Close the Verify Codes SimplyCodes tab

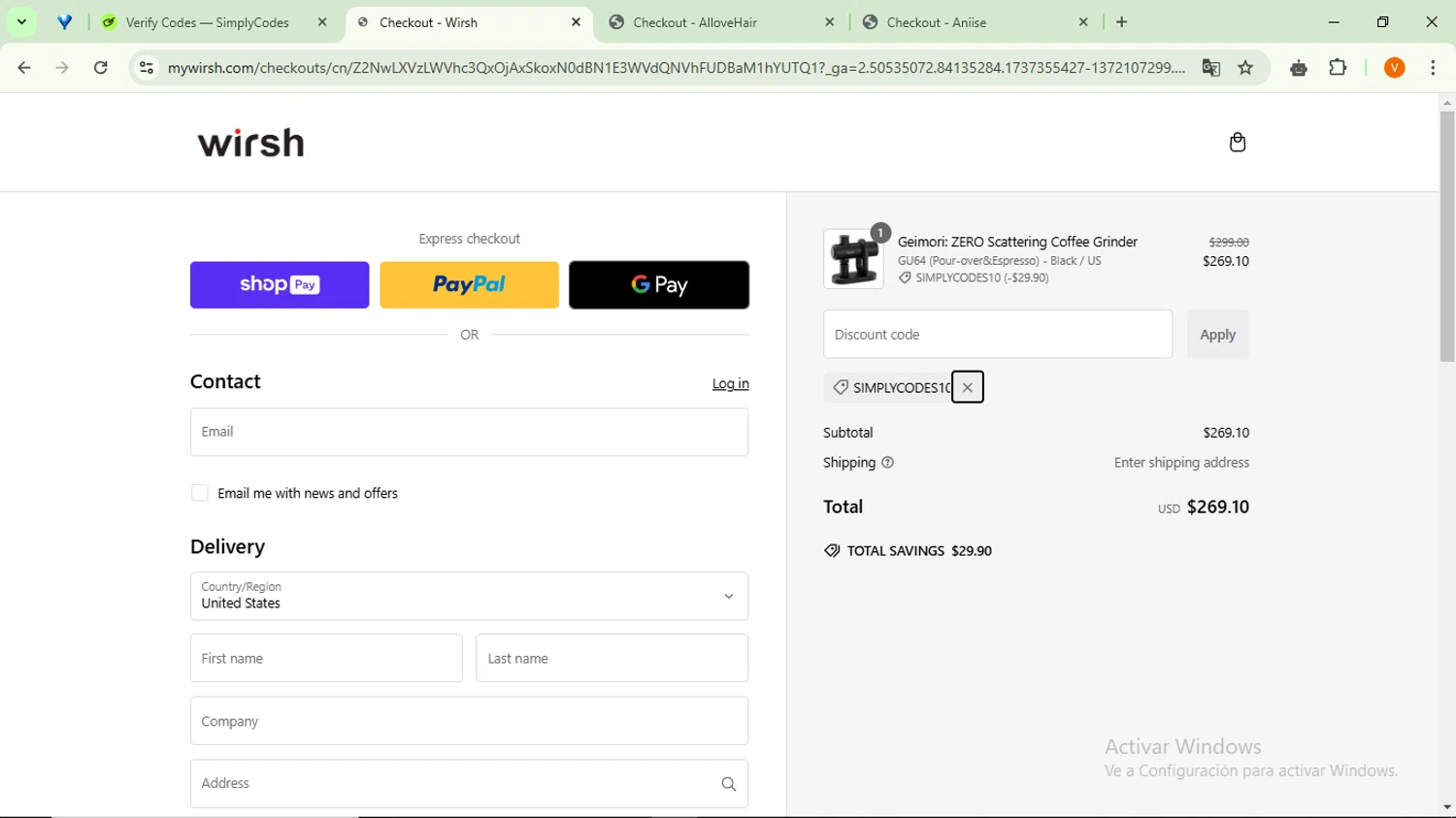[322, 21]
